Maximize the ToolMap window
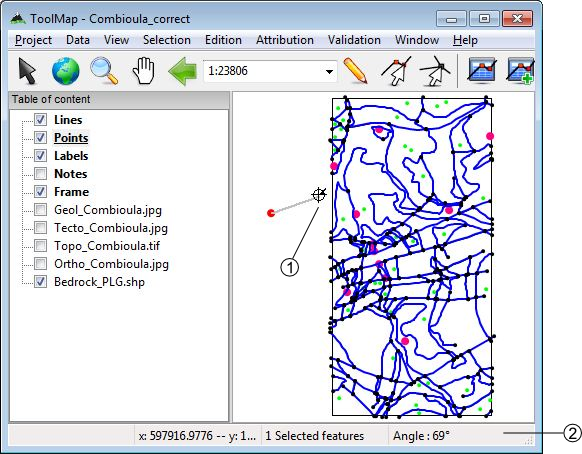Viewport: 582px width, 454px height. coord(484,19)
